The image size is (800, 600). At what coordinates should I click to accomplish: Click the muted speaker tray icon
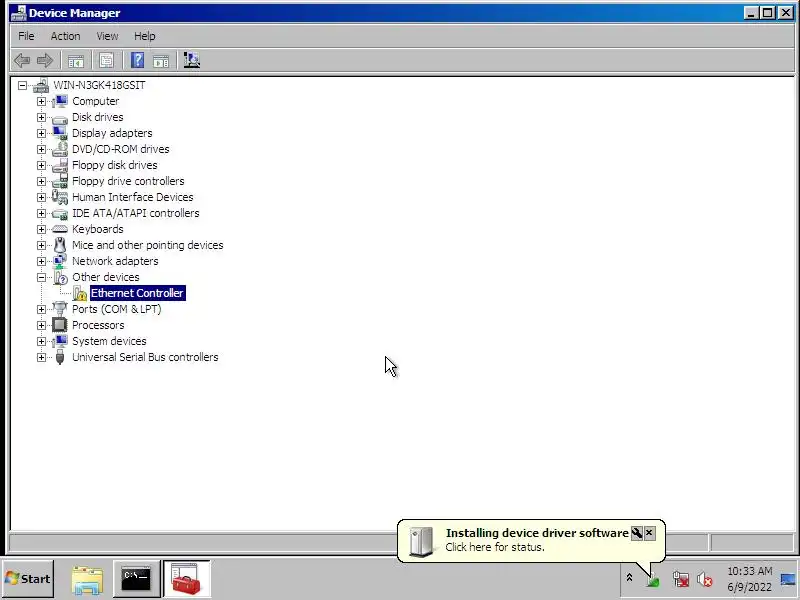click(x=705, y=580)
